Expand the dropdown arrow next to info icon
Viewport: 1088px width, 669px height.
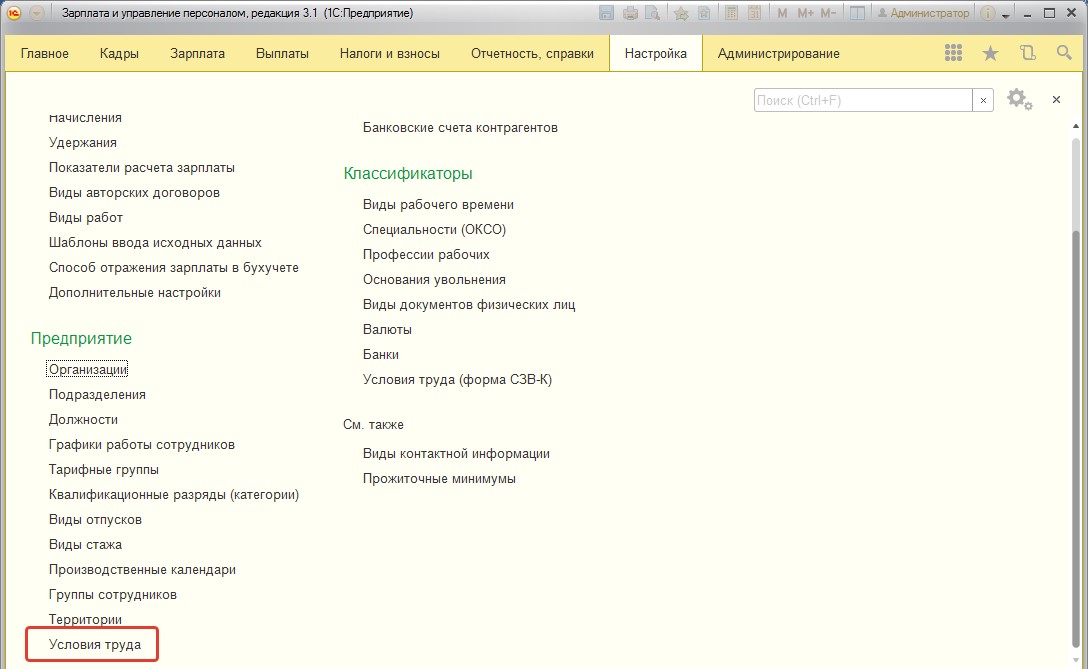1005,15
